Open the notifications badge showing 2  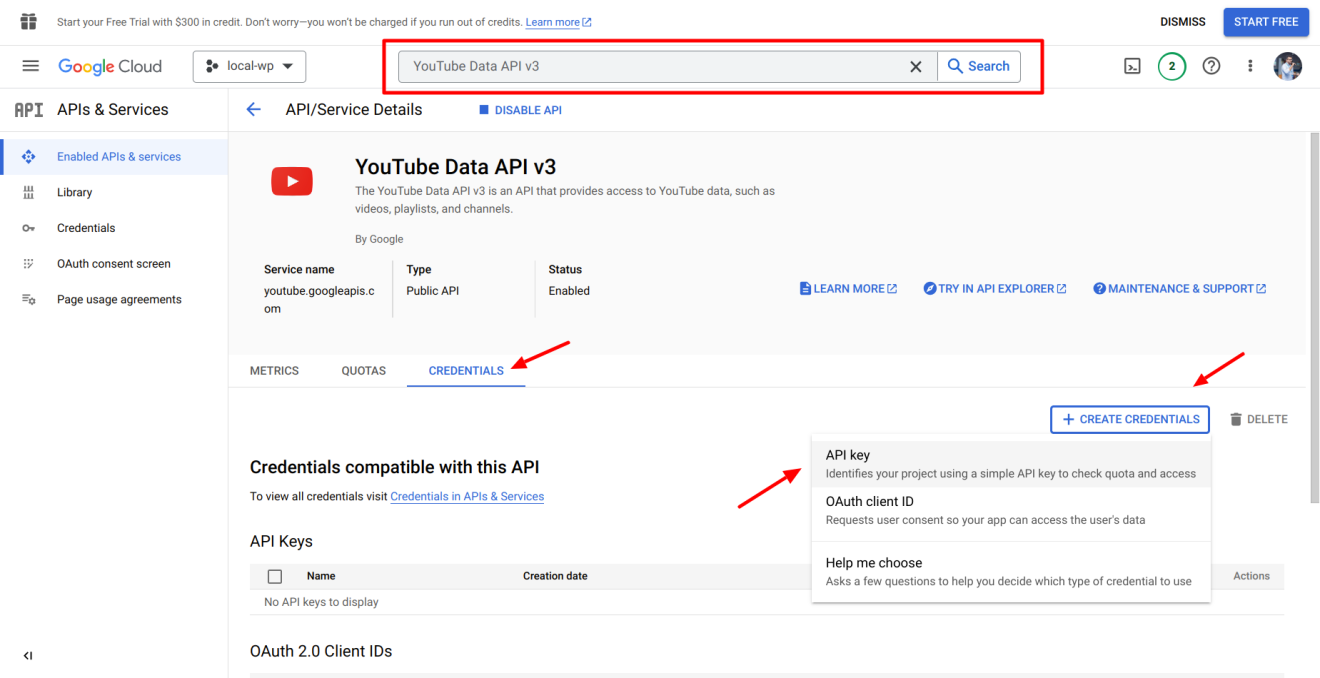coord(1172,66)
